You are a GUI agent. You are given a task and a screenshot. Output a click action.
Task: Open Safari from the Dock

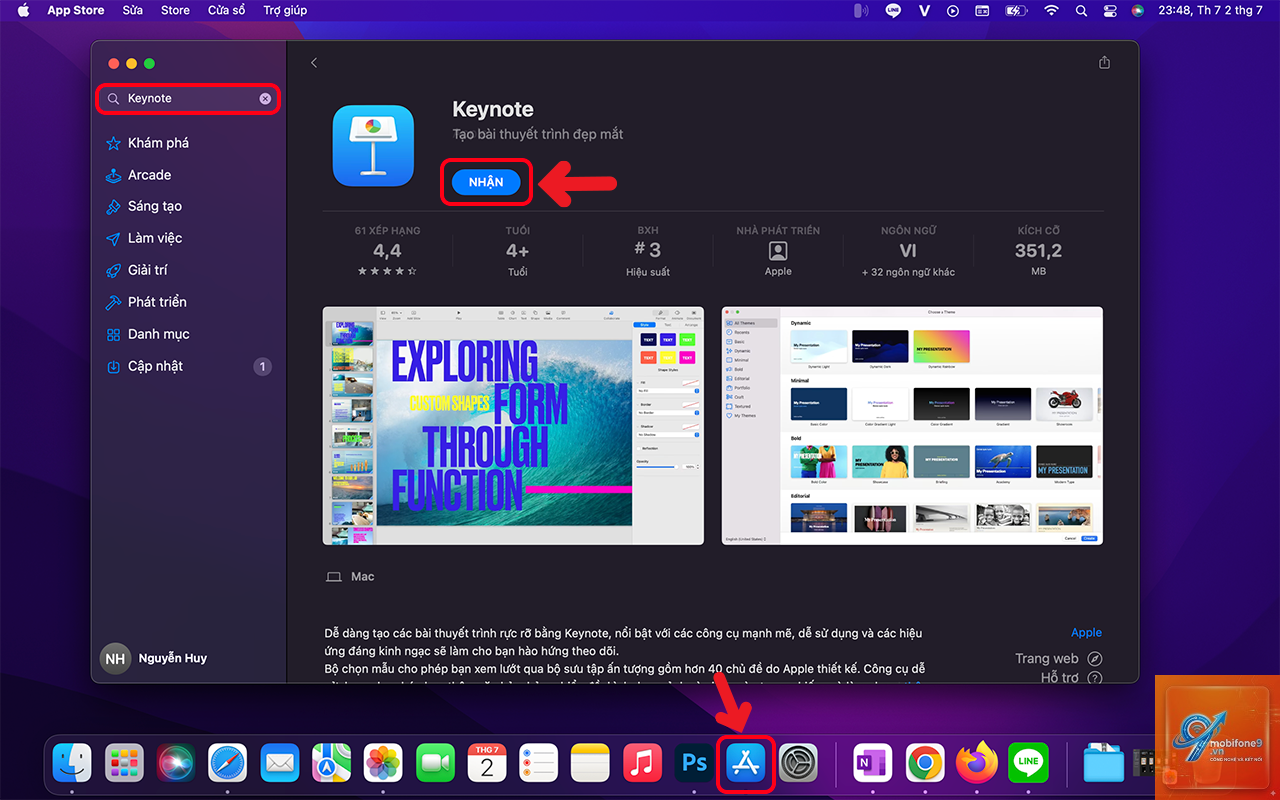click(228, 764)
